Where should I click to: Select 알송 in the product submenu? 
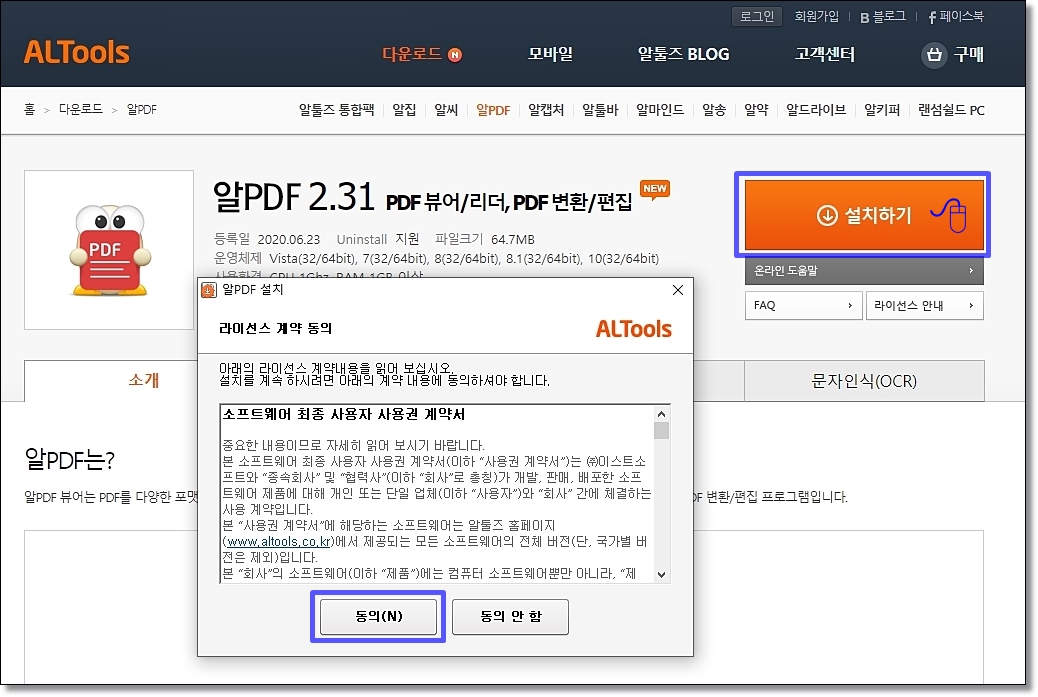point(714,110)
